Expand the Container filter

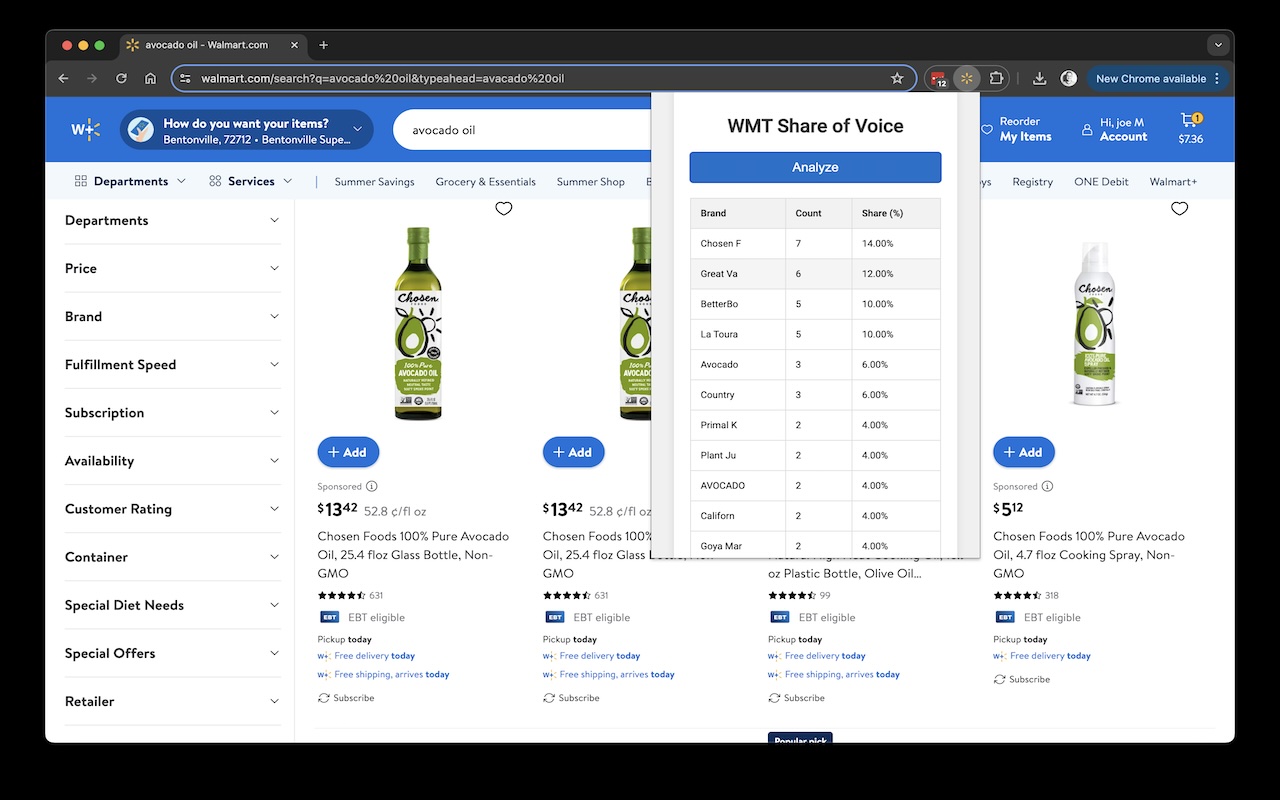pyautogui.click(x=172, y=556)
